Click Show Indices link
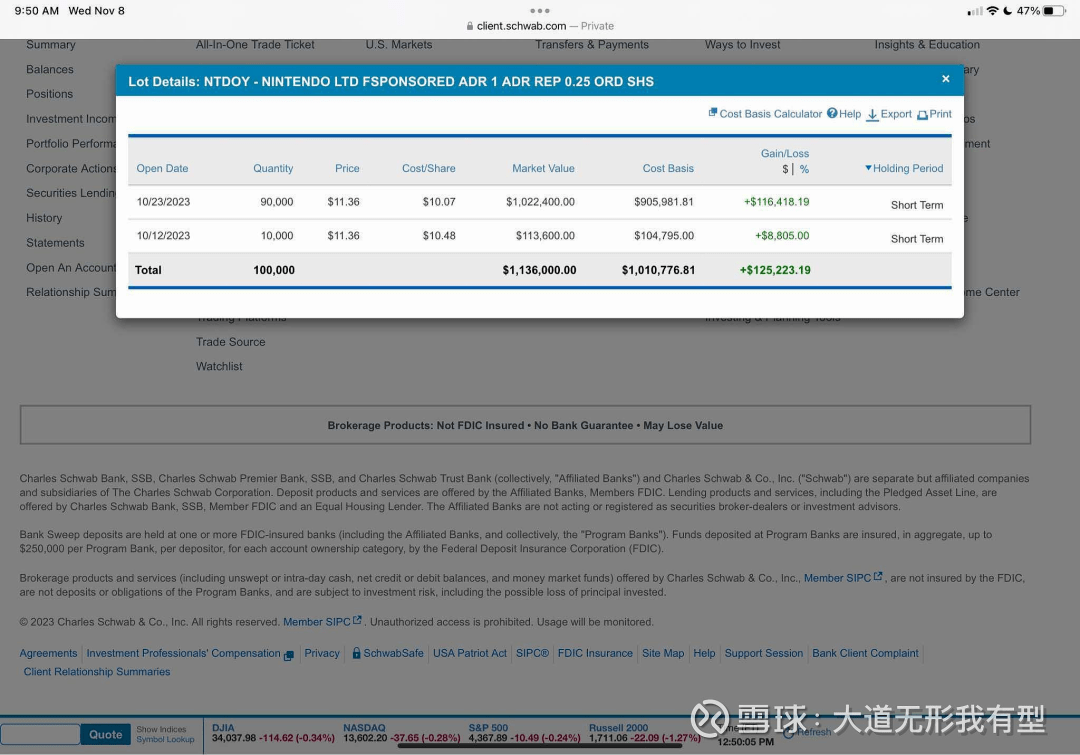Image resolution: width=1080 pixels, height=755 pixels. click(161, 730)
